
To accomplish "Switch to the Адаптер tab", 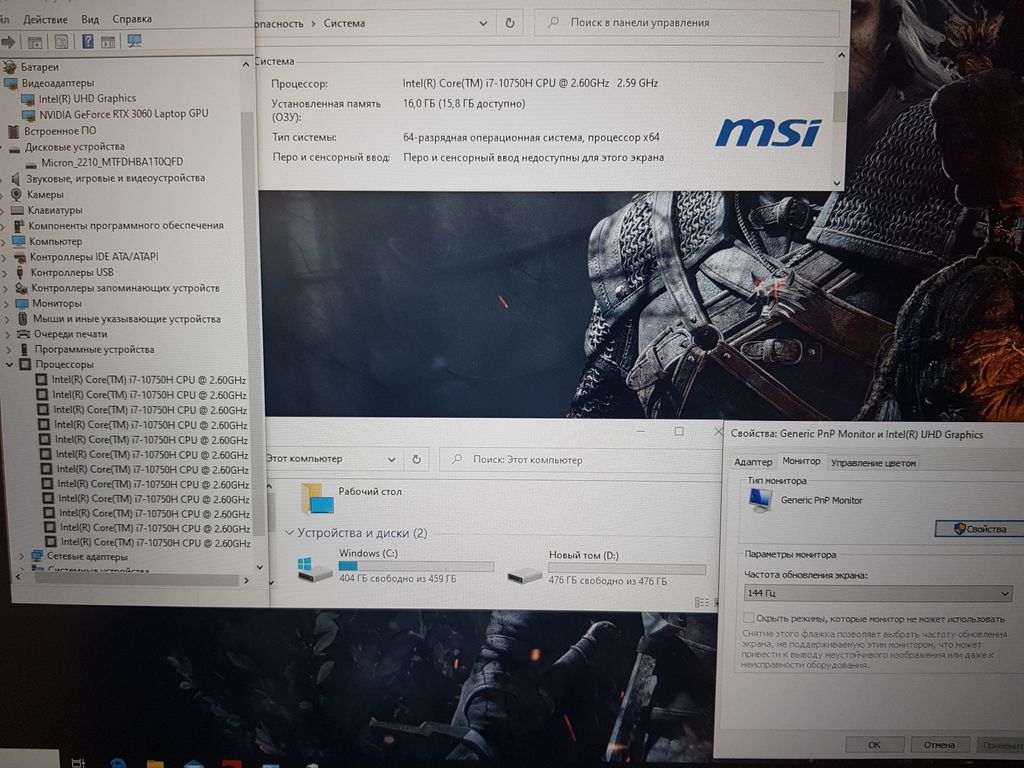I will point(753,461).
